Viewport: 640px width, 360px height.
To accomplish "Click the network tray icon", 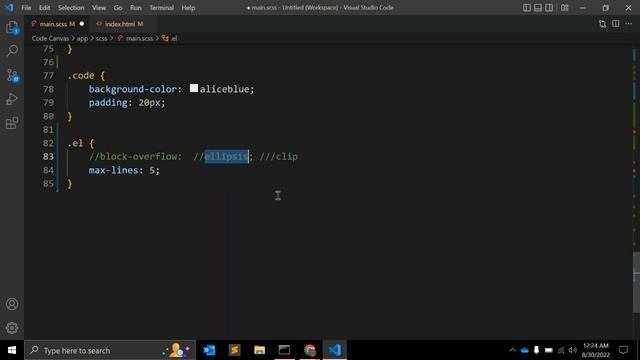I will [561, 350].
